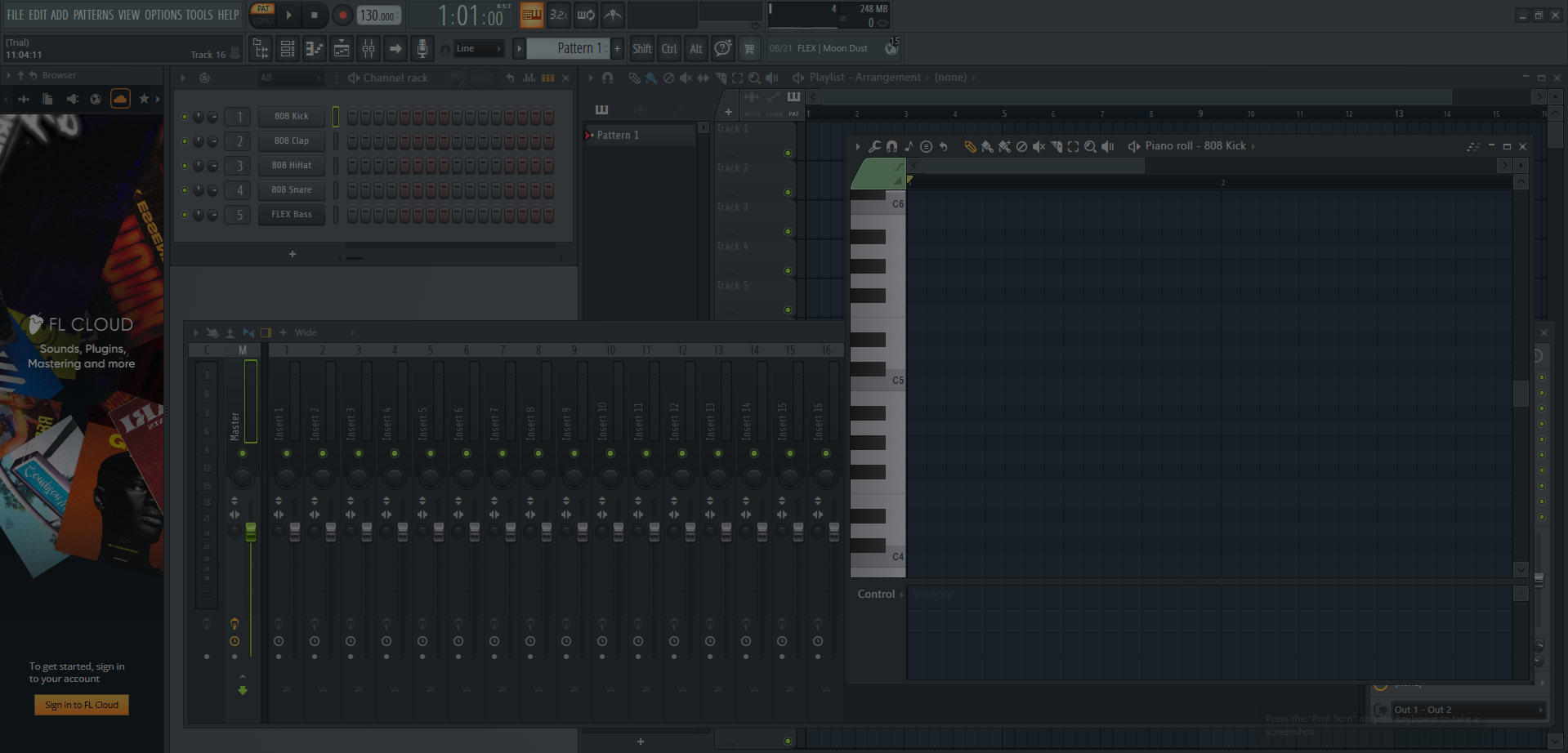Click Sign in to FL Cloud button
1568x753 pixels.
point(82,705)
